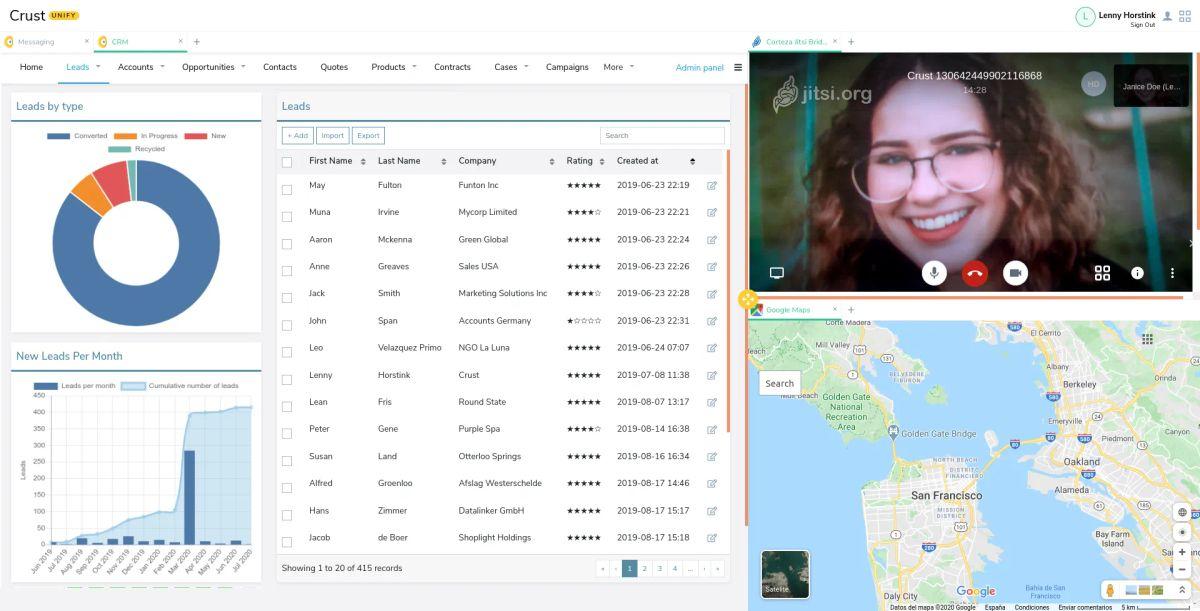Pick up Street View pegman
The width and height of the screenshot is (1200, 611).
click(x=1110, y=590)
